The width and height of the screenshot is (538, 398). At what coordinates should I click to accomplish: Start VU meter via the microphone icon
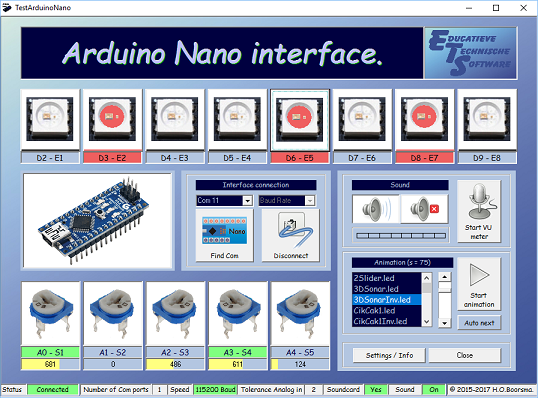click(479, 211)
